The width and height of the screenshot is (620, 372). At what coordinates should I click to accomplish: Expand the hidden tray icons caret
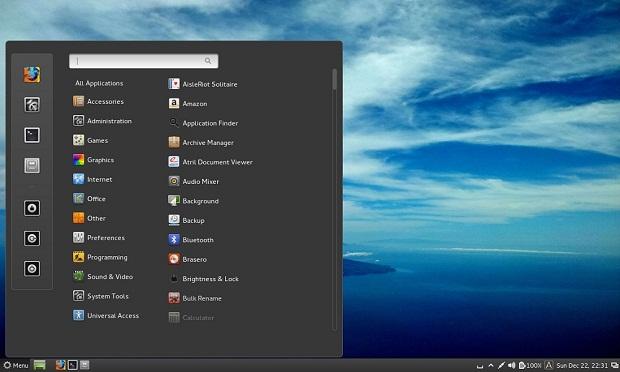tap(491, 365)
